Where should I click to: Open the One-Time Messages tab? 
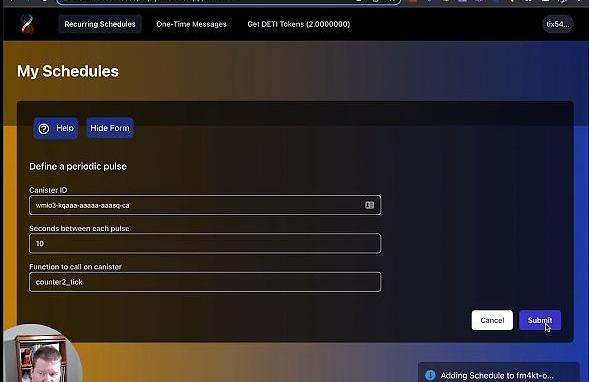point(191,24)
